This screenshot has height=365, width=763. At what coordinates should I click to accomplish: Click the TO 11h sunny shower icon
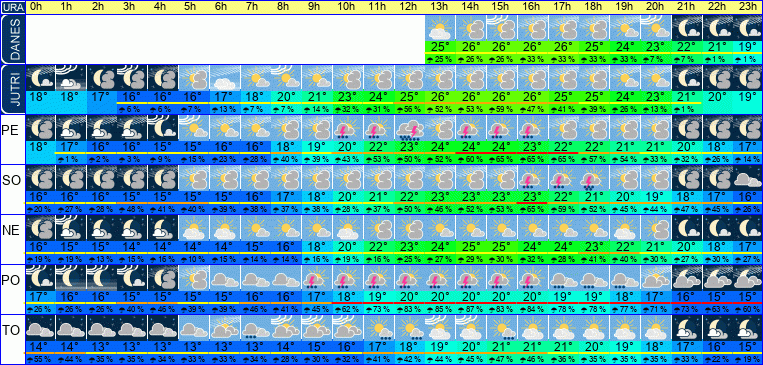[x=379, y=328]
